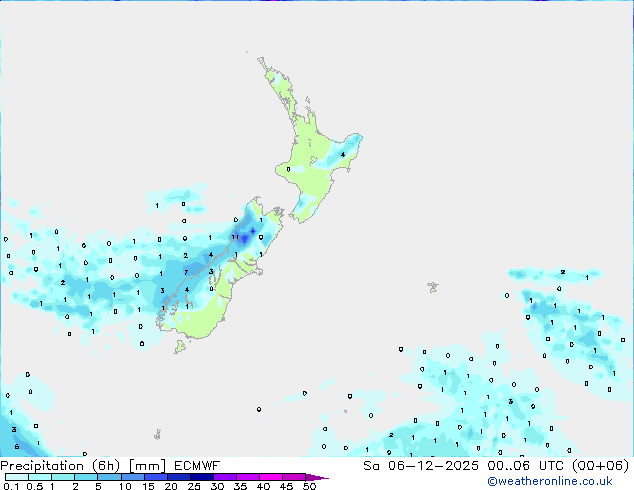Select the 30–35 mm purple legend swatch
634x490 pixels.
[224, 477]
